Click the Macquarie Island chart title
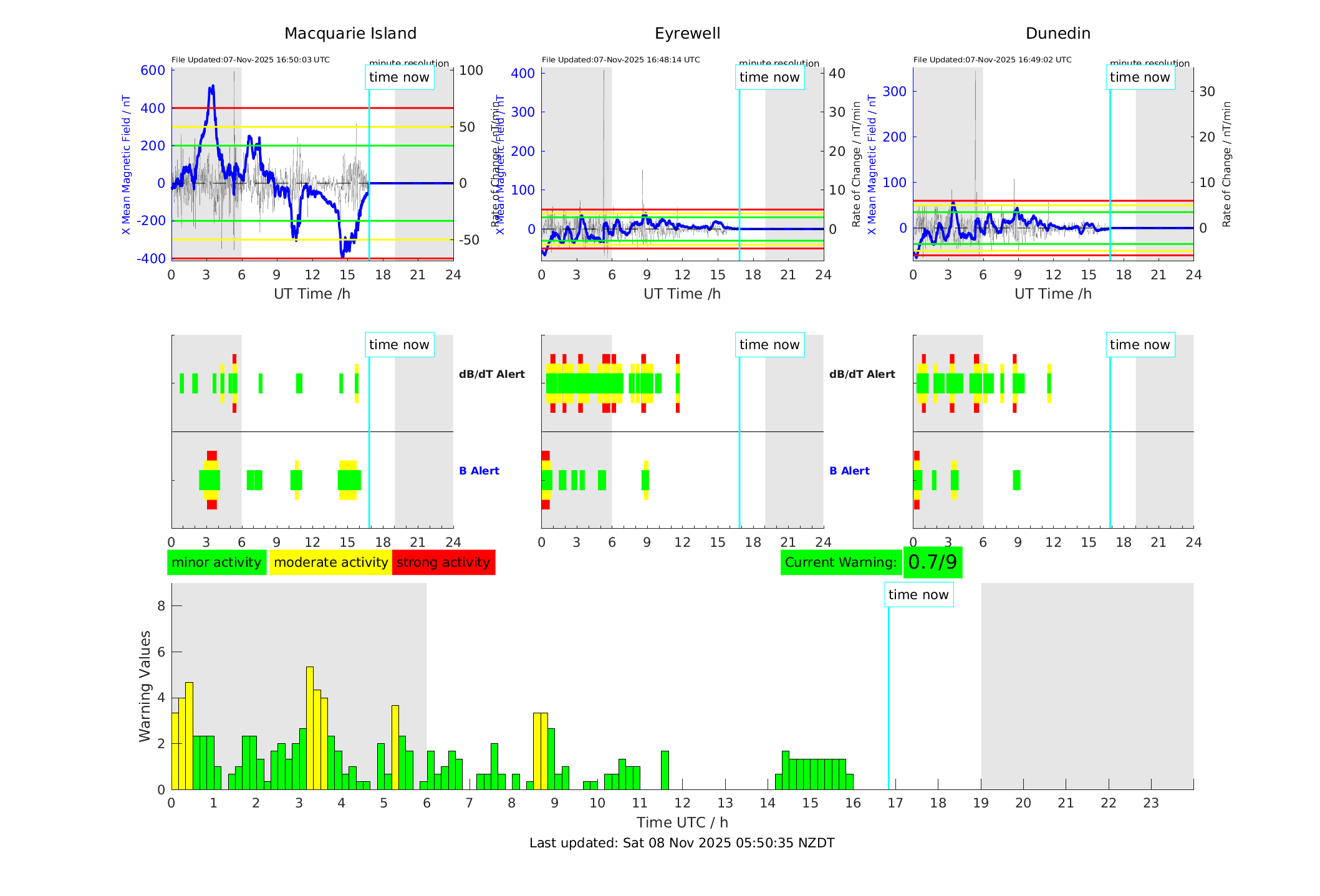Viewport: 1320px width, 896px height. [350, 34]
